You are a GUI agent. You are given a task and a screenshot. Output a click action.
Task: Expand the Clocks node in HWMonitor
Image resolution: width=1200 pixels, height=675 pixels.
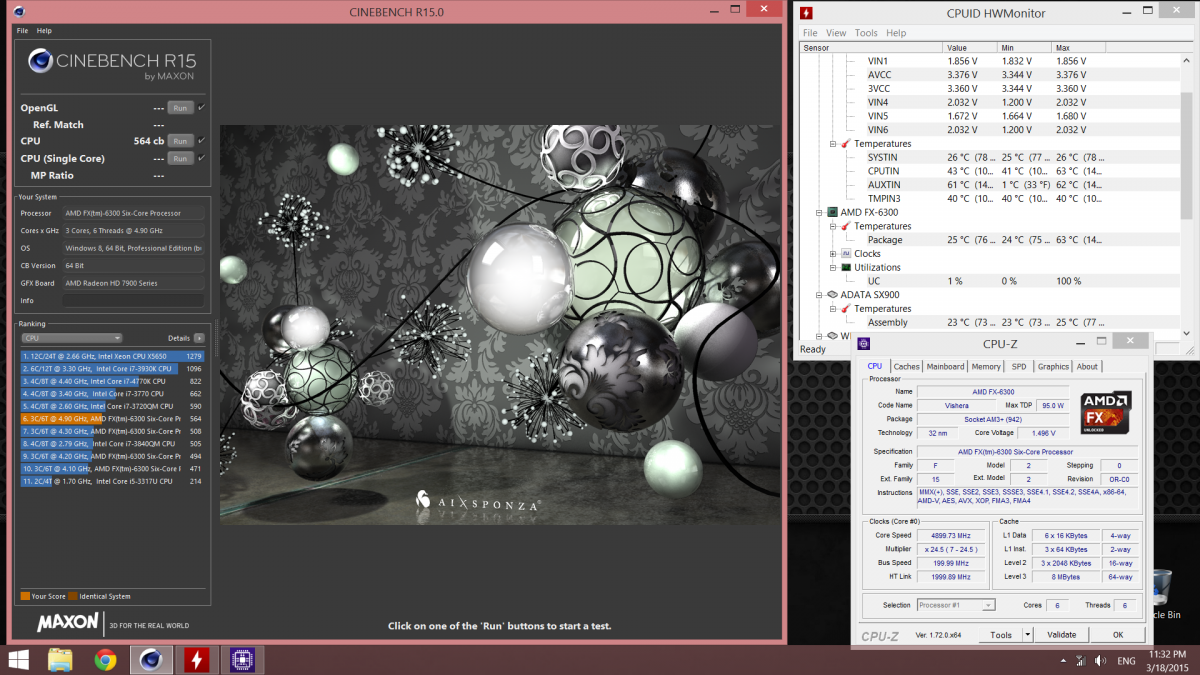tap(833, 254)
